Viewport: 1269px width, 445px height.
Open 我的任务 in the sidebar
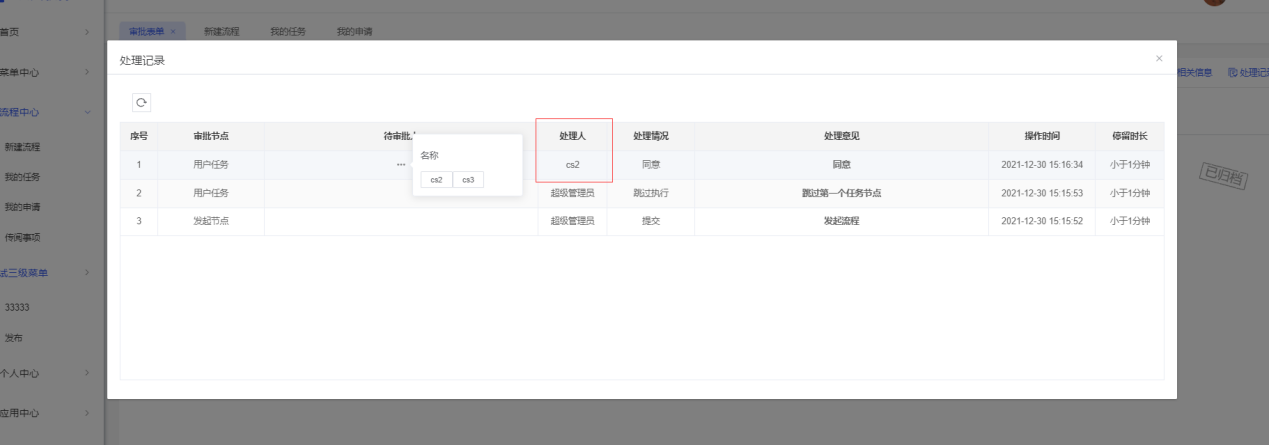tap(22, 177)
